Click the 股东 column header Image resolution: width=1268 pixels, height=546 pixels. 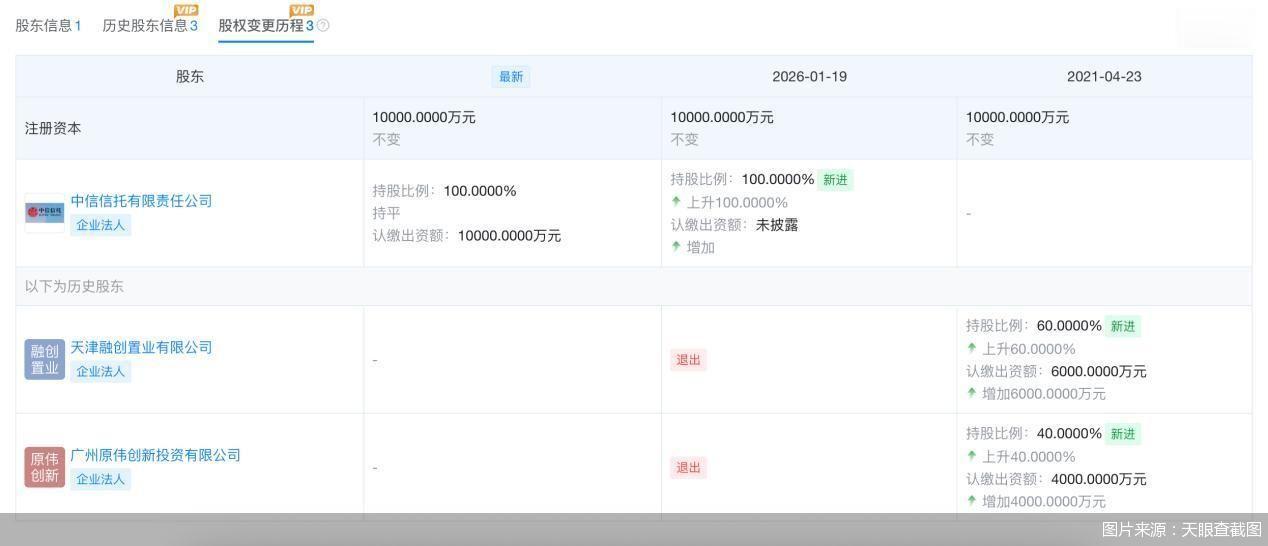[190, 77]
